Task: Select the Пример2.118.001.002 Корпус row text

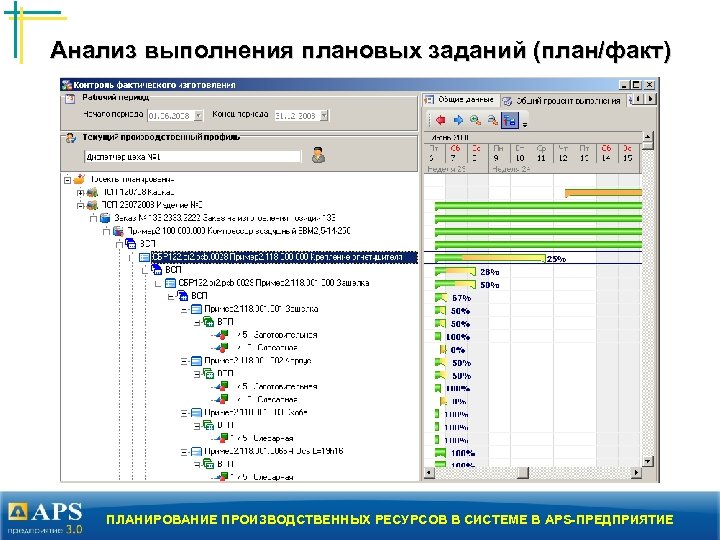Action: click(x=258, y=361)
